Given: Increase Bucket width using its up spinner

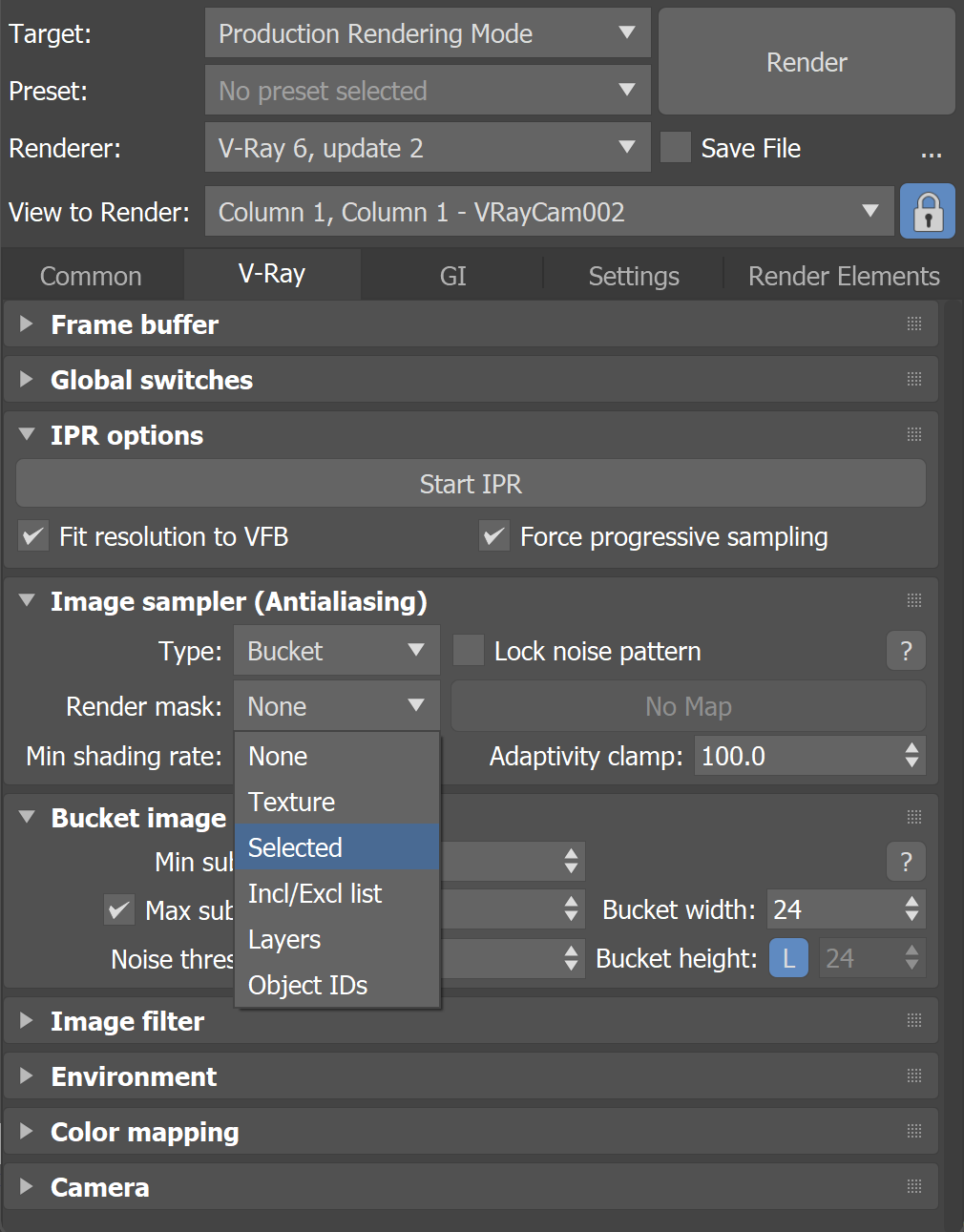Looking at the screenshot, I should 912,903.
